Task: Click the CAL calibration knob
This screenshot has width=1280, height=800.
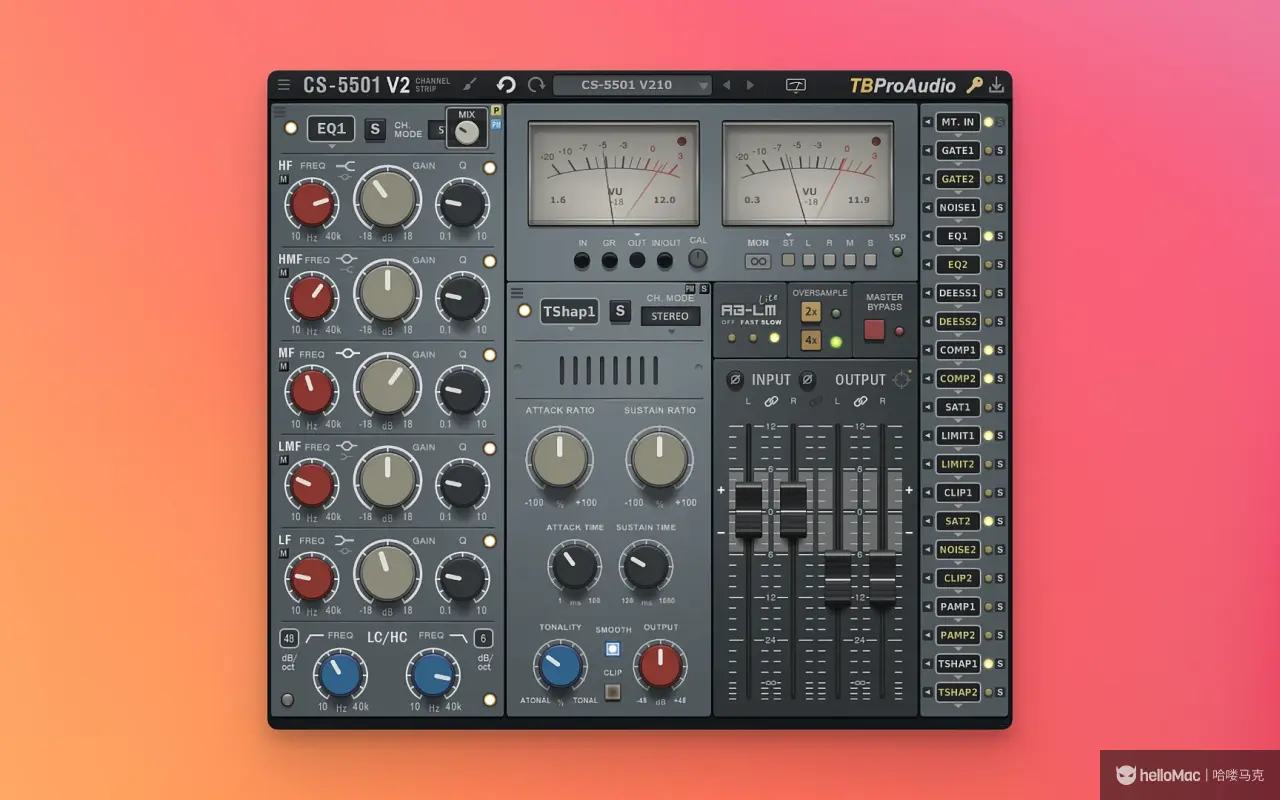Action: point(698,258)
